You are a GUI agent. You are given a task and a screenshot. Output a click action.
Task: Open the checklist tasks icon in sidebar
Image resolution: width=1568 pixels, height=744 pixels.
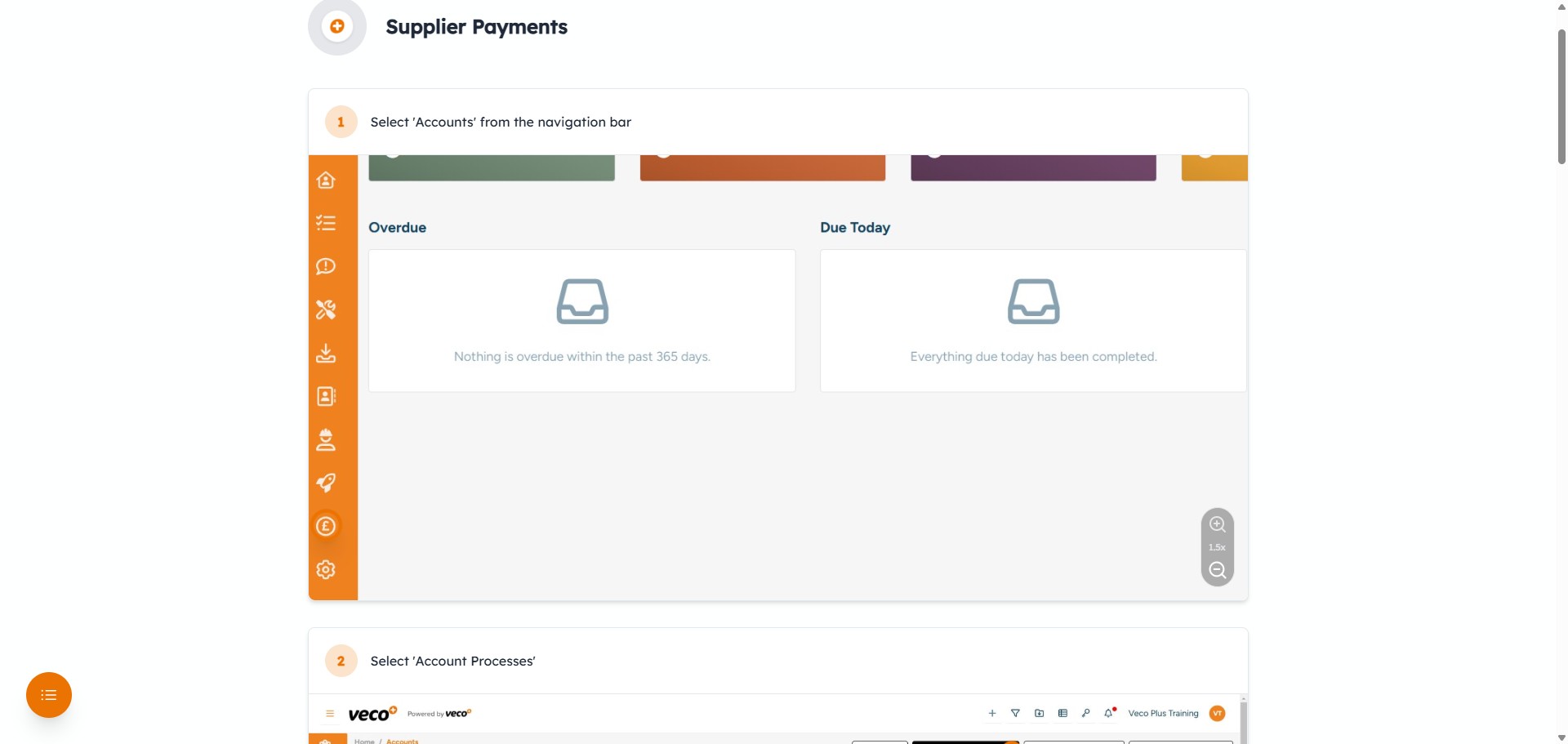[326, 223]
